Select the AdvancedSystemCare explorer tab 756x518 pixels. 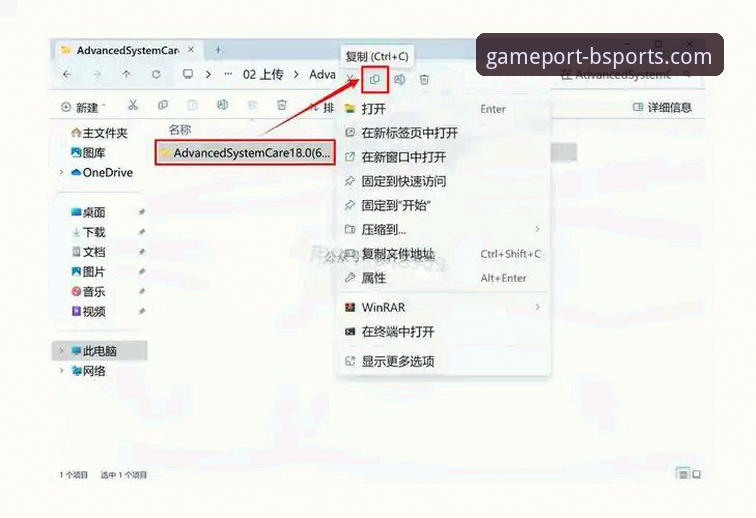click(x=127, y=50)
